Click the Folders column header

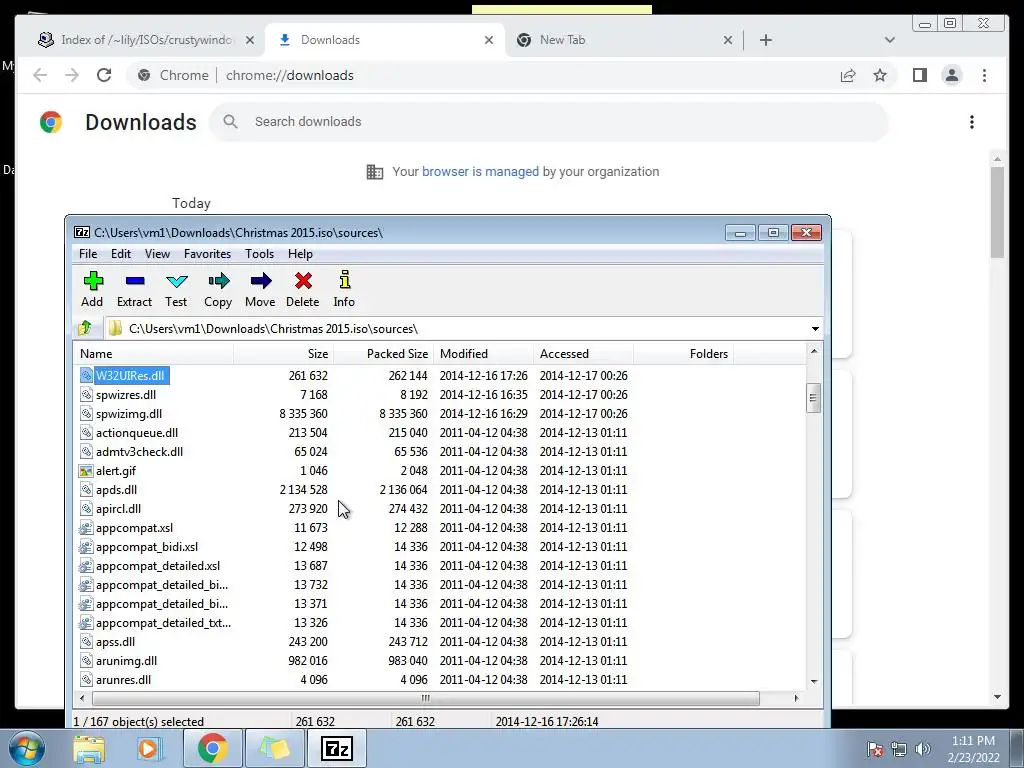click(x=683, y=354)
